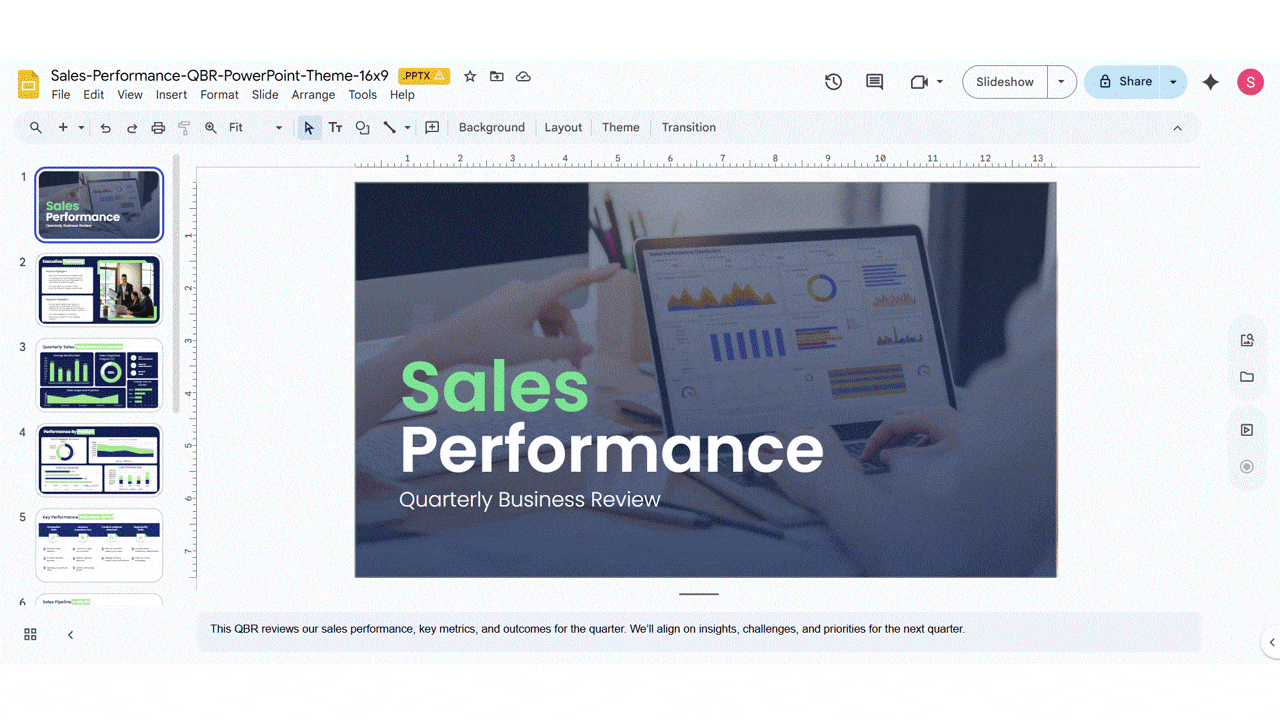Select the Text box tool
The width and height of the screenshot is (1280, 720).
pyautogui.click(x=335, y=127)
